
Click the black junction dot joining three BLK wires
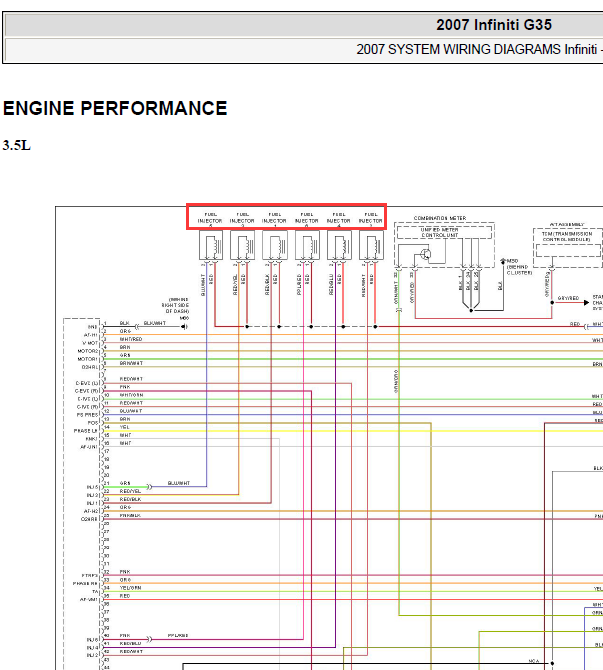[x=471, y=311]
